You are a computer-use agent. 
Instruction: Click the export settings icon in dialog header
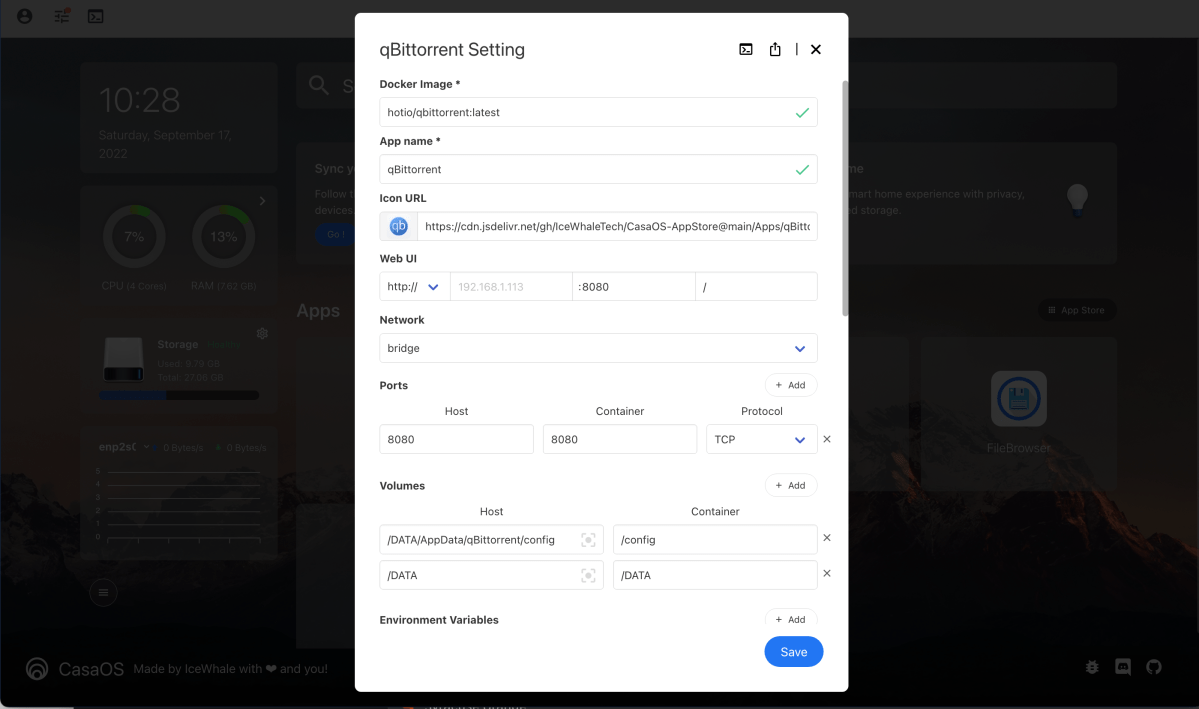775,49
